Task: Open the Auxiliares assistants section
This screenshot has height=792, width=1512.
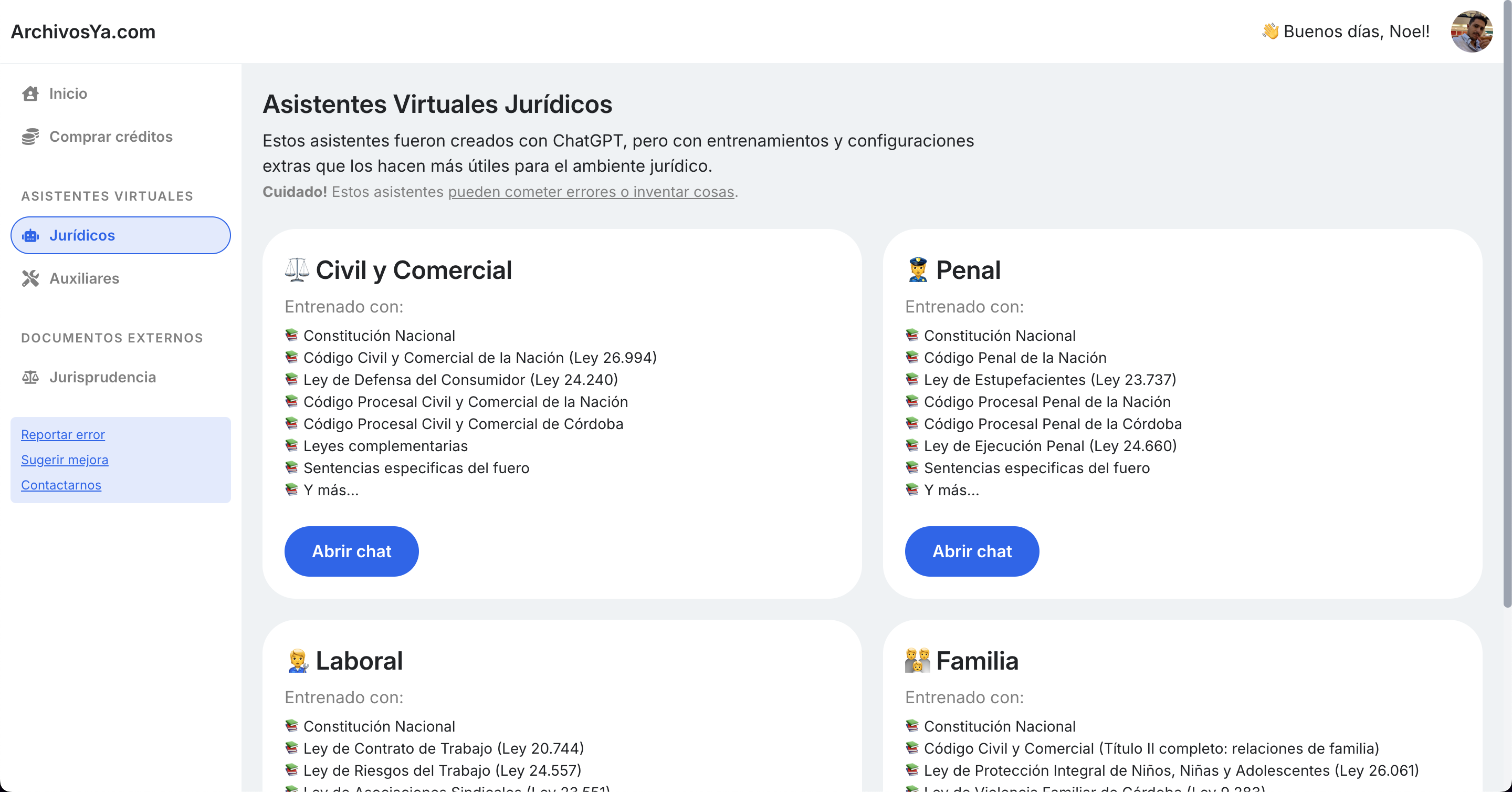Action: pos(84,278)
